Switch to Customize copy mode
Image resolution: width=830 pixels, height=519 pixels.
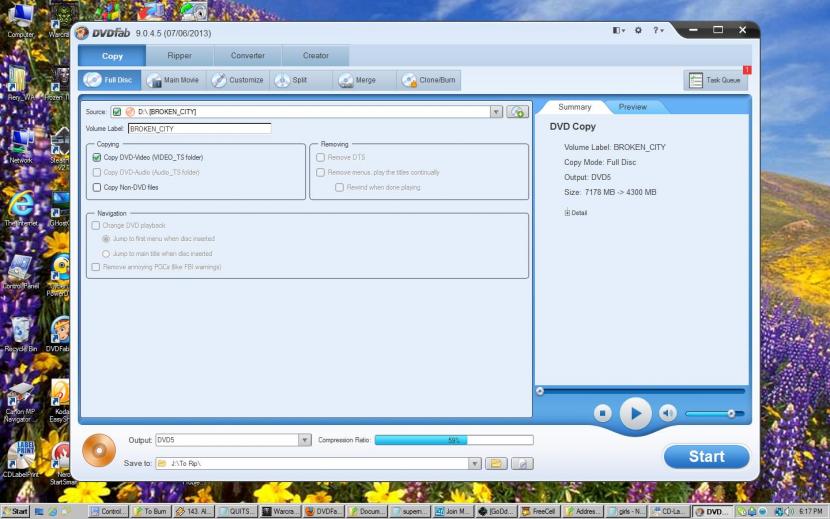coord(238,80)
